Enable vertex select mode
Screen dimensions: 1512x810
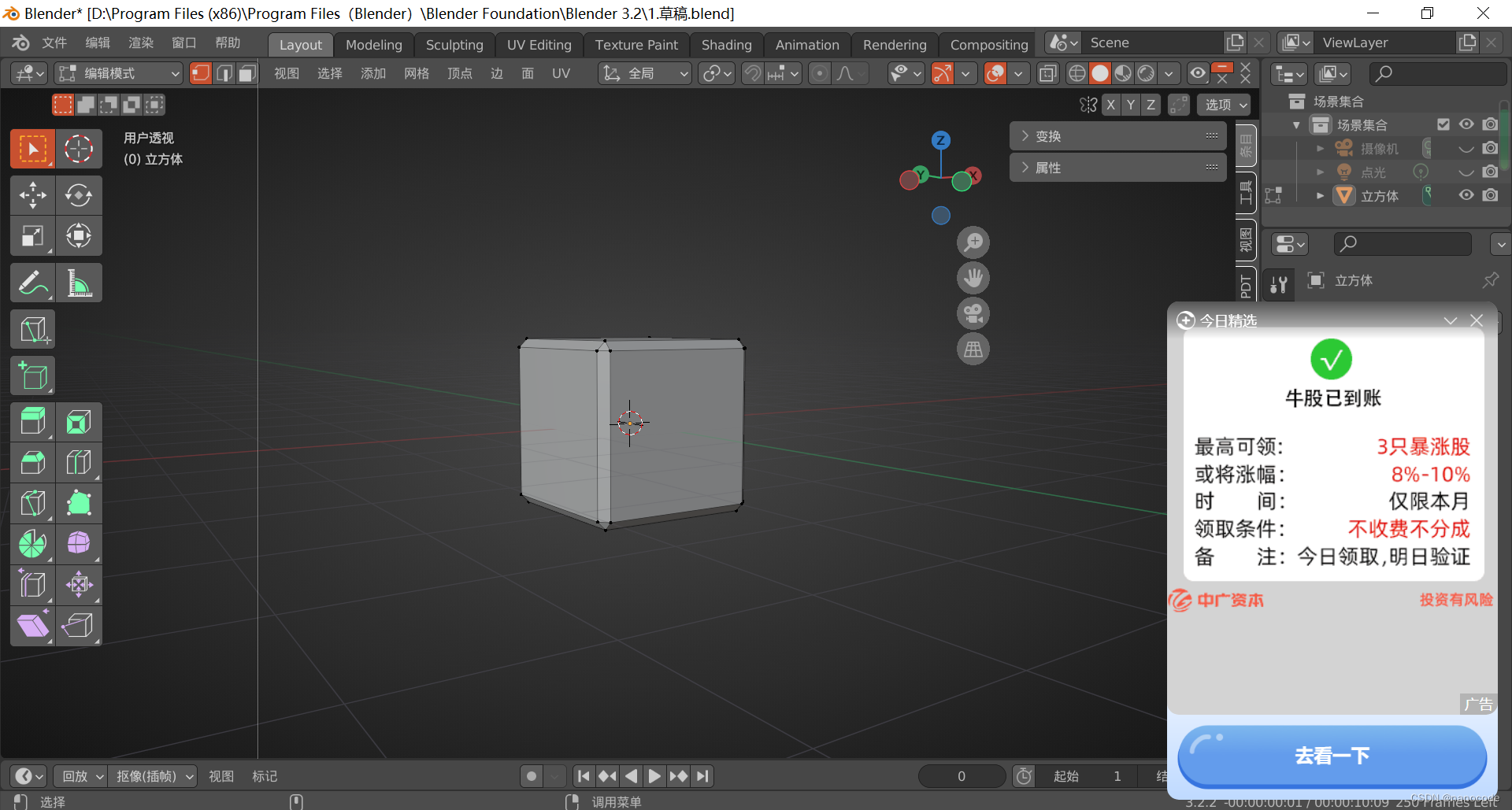(x=200, y=73)
